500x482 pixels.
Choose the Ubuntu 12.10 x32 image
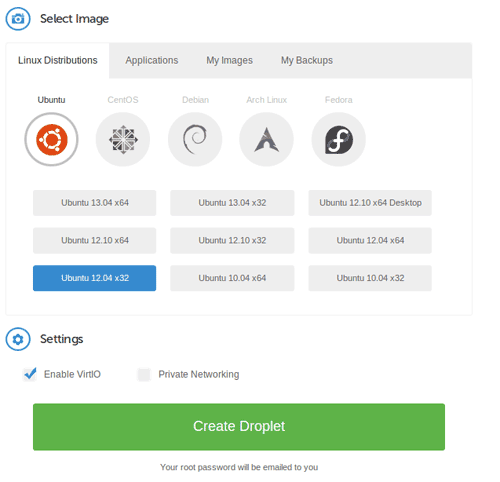click(232, 240)
